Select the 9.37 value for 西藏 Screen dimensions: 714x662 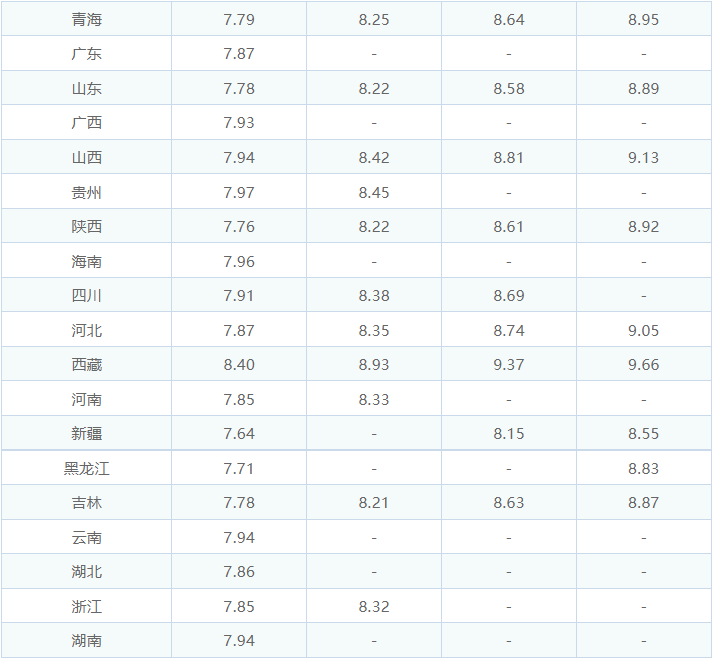[509, 365]
